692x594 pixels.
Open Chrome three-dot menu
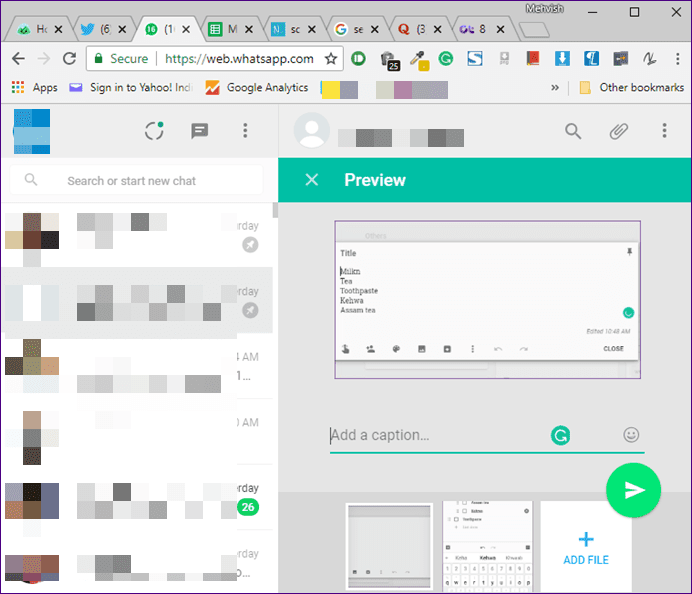(677, 59)
